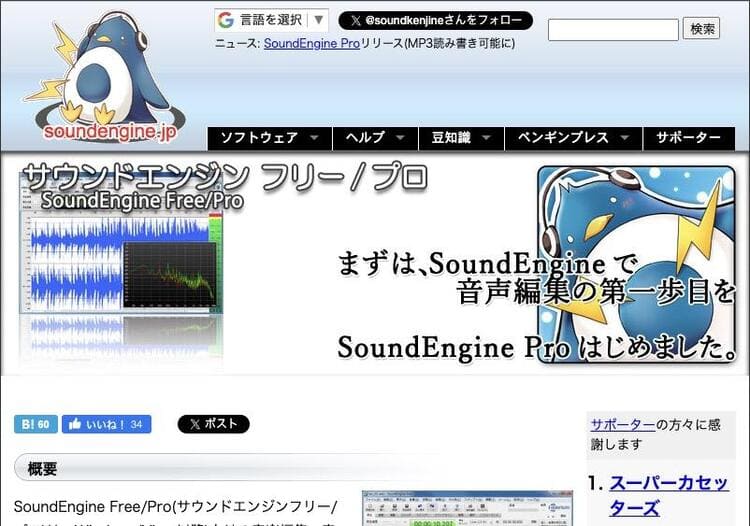Click the Hatena bookmark B! 60 button

36,424
